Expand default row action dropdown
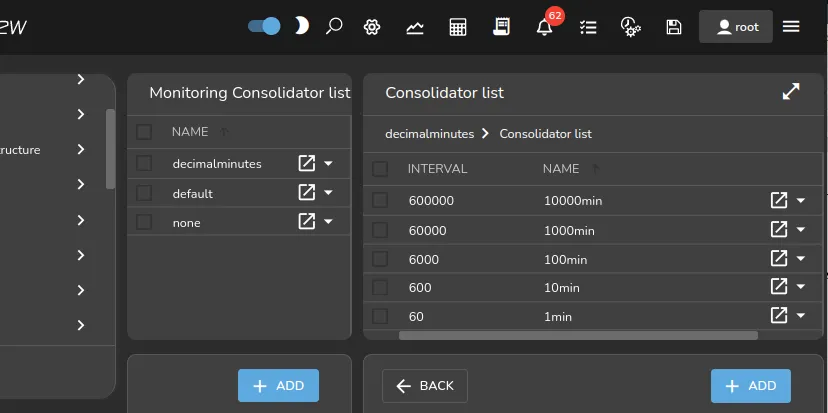Viewport: 828px width, 413px height. coord(328,193)
